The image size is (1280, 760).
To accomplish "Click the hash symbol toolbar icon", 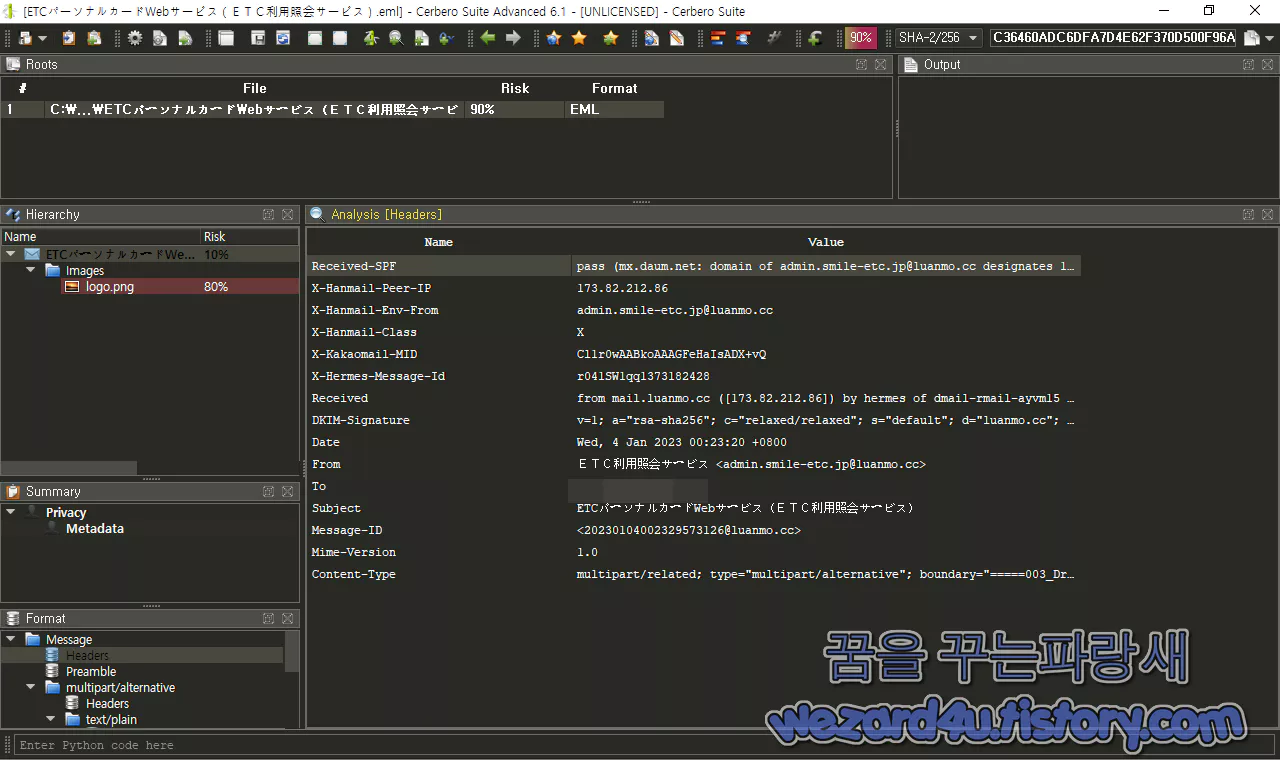I will pos(774,38).
